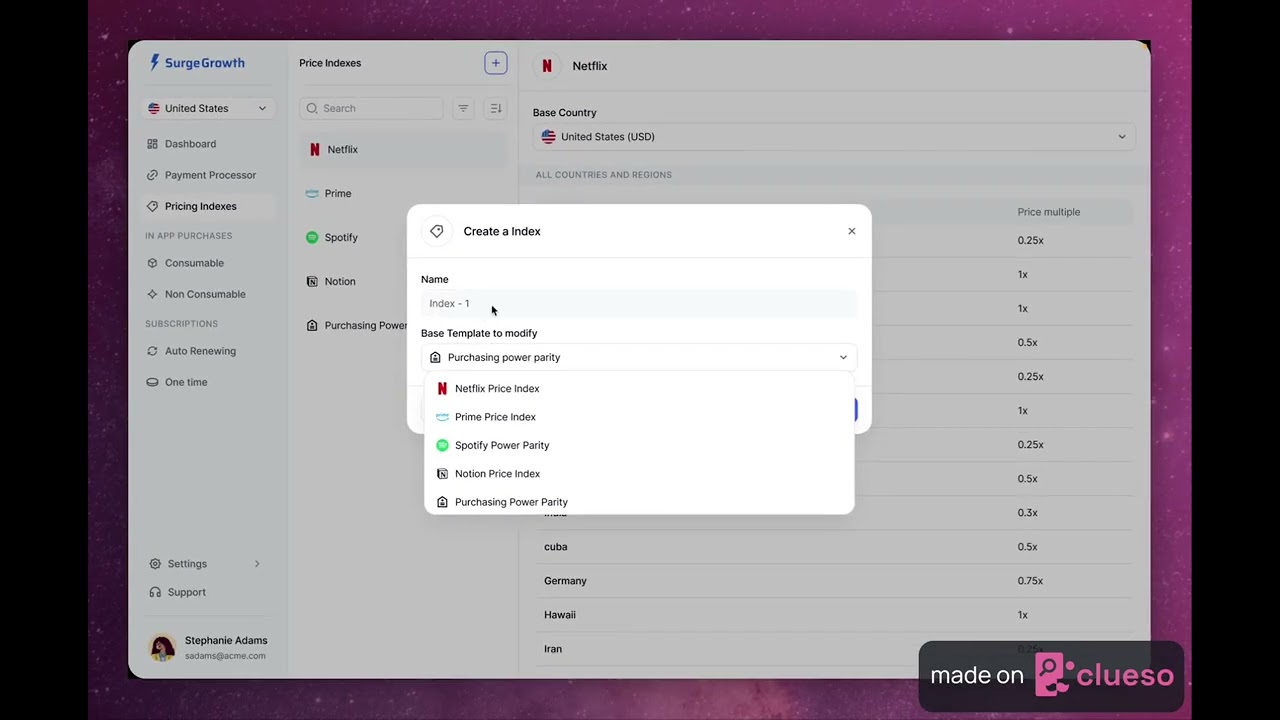Image resolution: width=1280 pixels, height=720 pixels.
Task: Add a new price index with plus button
Action: pyautogui.click(x=495, y=63)
